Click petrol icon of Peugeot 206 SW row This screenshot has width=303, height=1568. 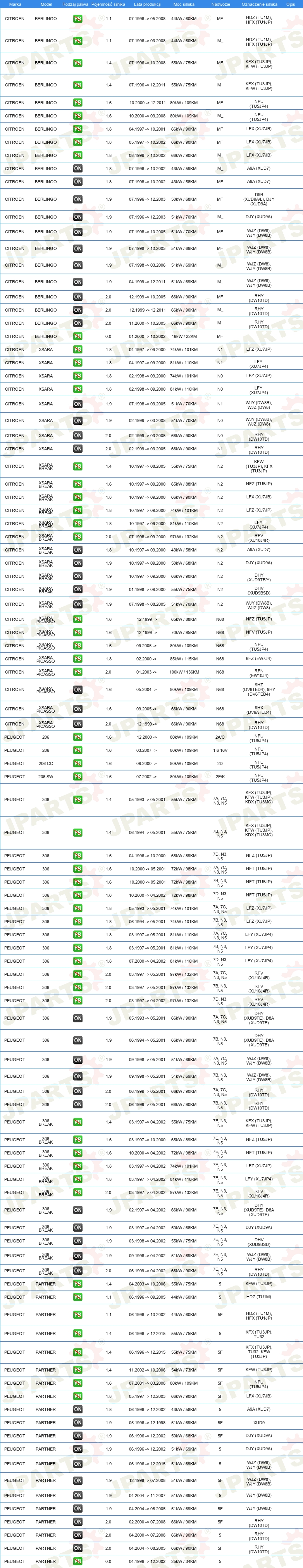77,777
